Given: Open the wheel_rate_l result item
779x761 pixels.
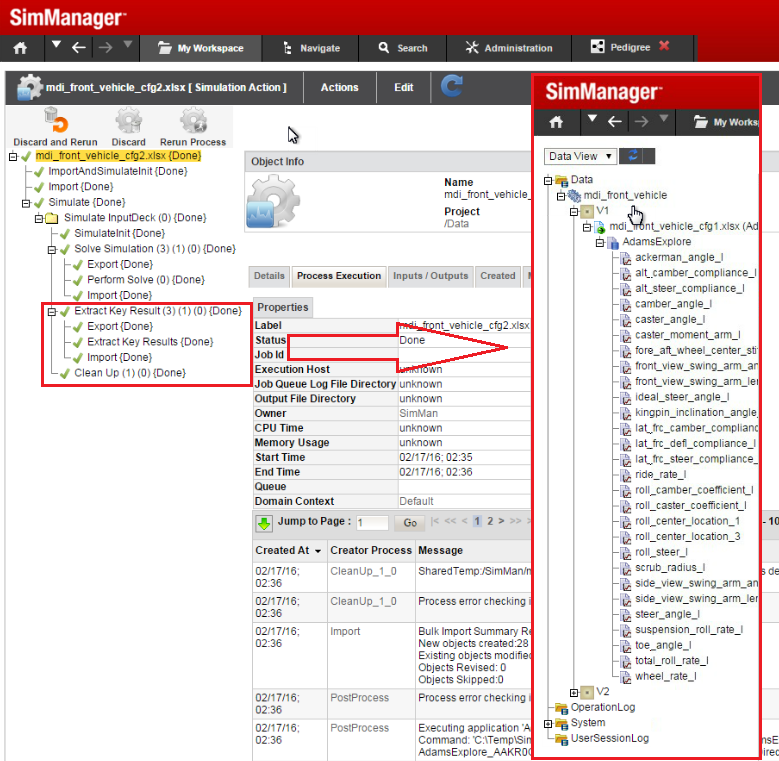Looking at the screenshot, I should pyautogui.click(x=666, y=676).
